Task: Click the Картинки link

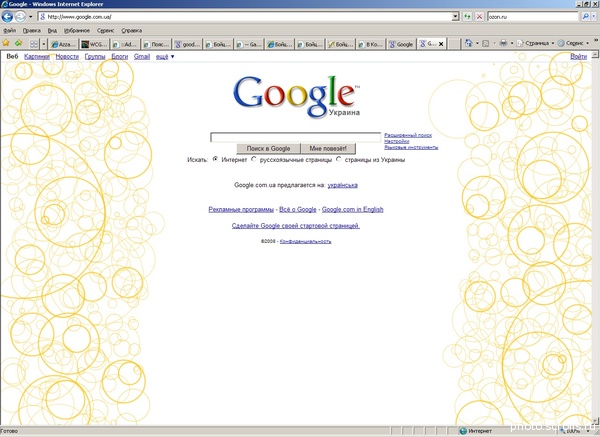Action: coord(37,57)
